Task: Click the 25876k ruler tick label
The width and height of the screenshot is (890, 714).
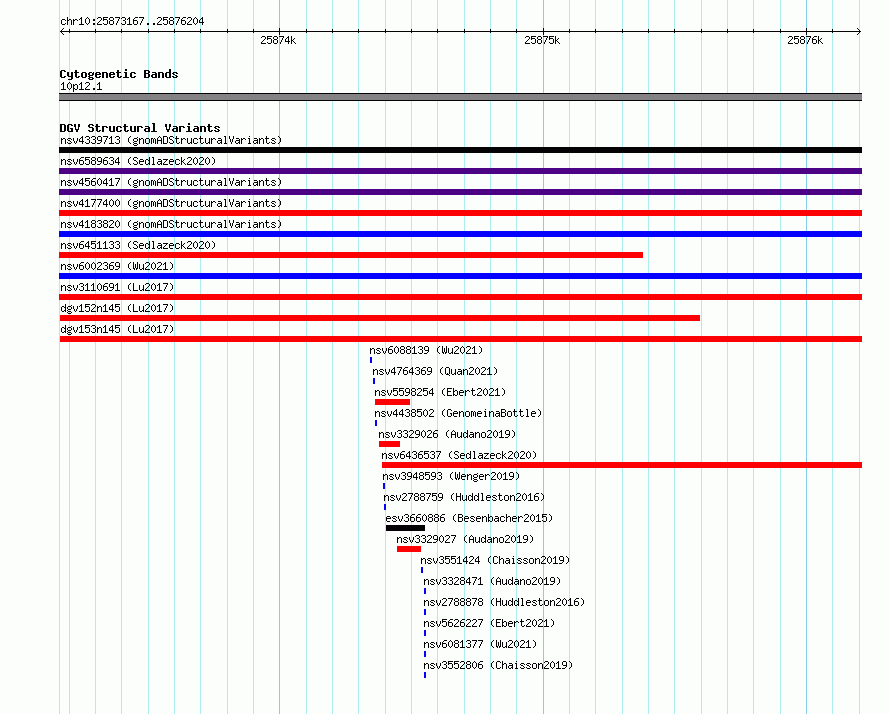Action: tap(805, 40)
